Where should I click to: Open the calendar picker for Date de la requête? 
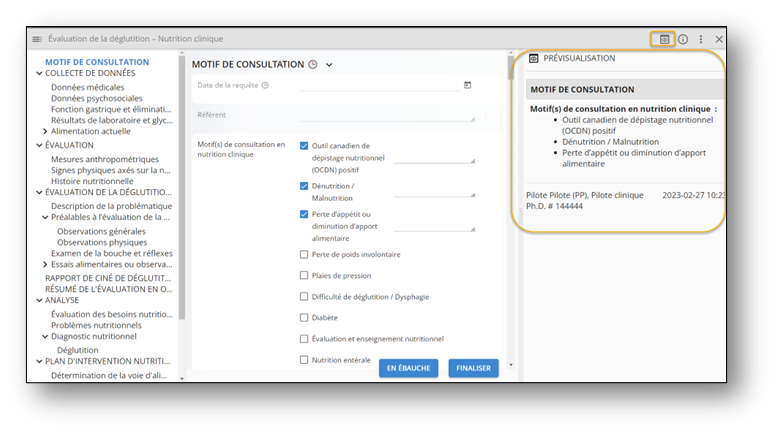point(467,85)
